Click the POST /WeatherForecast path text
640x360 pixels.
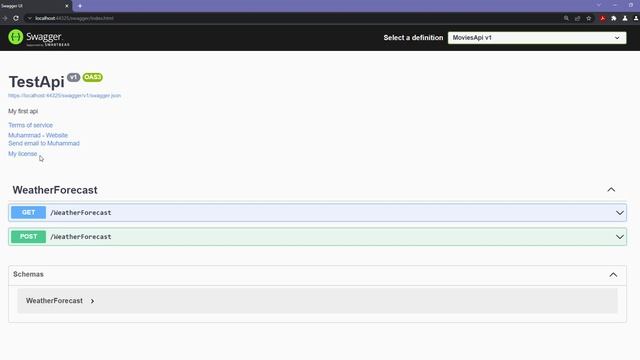tap(81, 237)
